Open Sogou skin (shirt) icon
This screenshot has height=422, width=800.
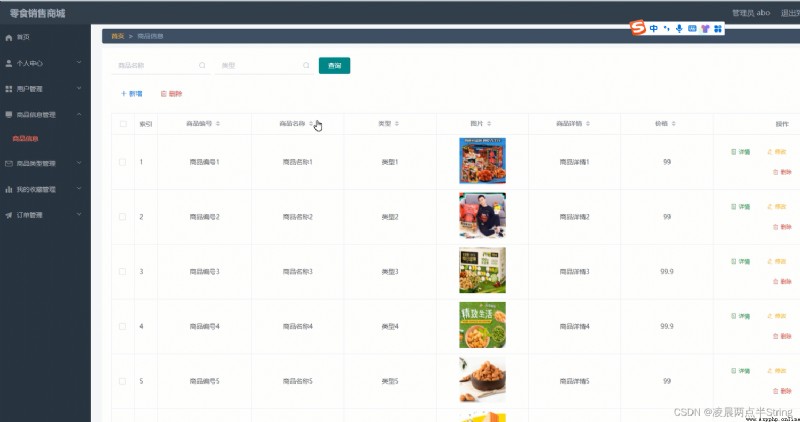click(x=705, y=29)
